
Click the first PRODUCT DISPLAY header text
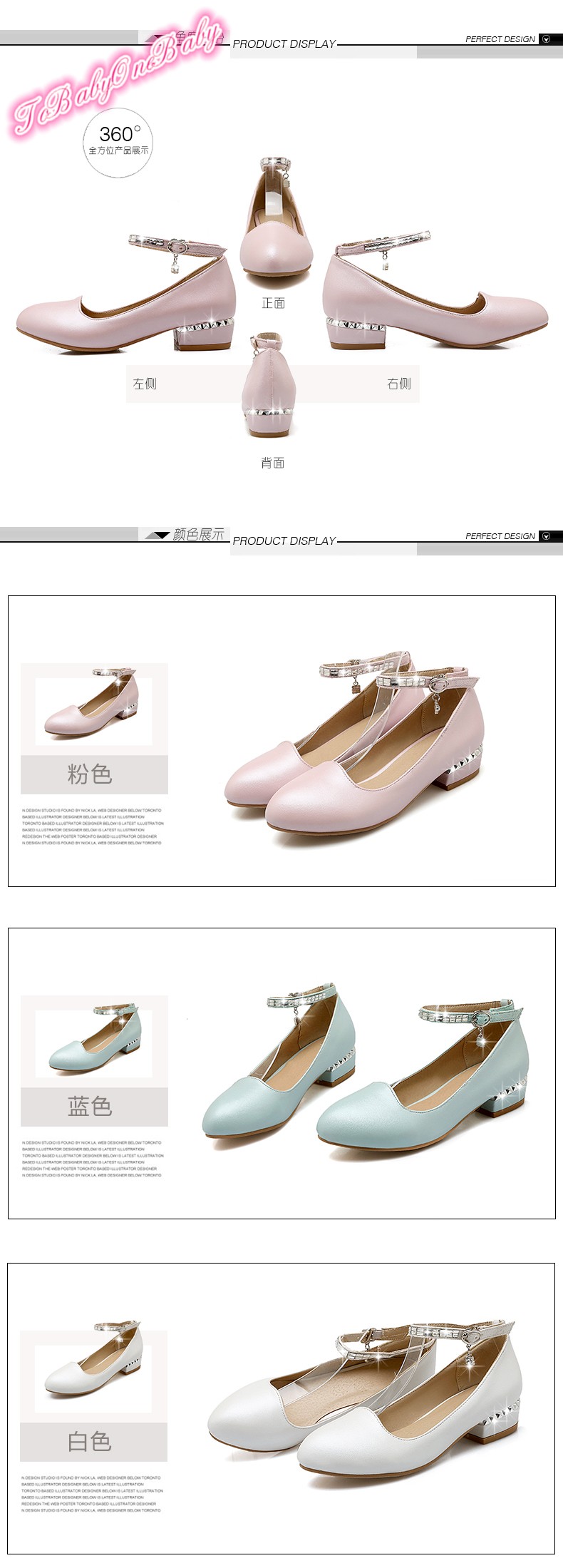coord(284,44)
